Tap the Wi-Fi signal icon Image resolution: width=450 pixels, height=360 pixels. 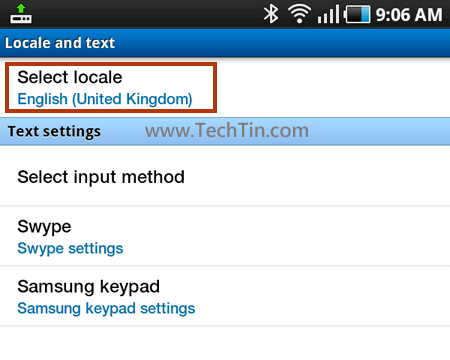299,14
